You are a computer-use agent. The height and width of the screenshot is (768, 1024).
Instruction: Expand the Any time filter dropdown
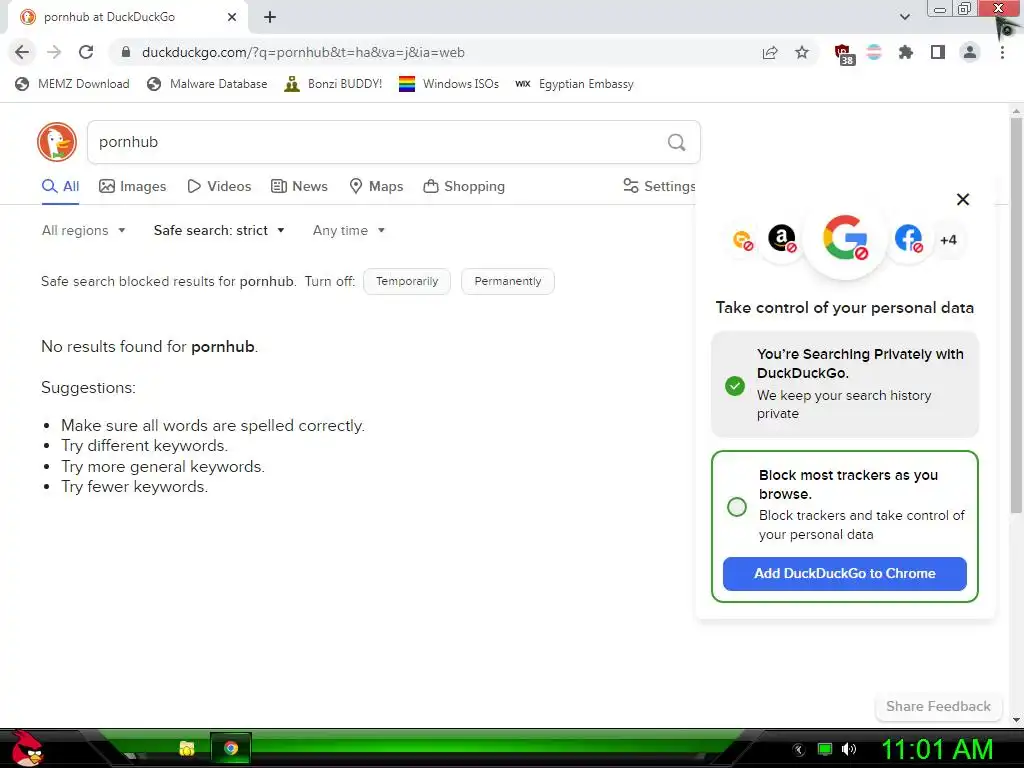[x=349, y=231]
